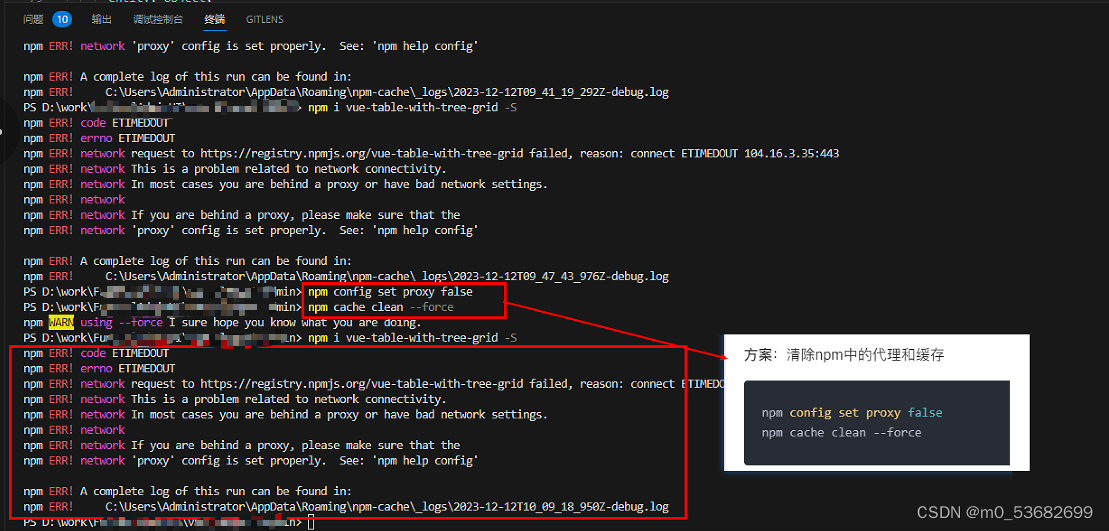Click the log path ending 10_09_18_950Z-debug.log
1109x531 pixels.
pos(387,506)
